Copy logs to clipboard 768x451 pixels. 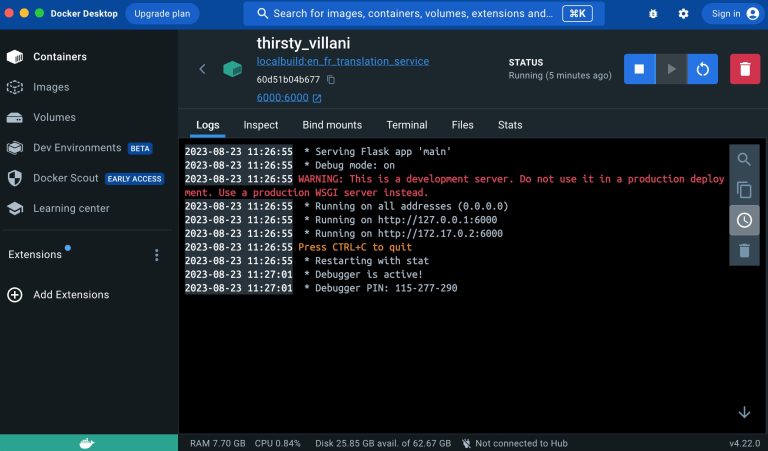coord(744,189)
